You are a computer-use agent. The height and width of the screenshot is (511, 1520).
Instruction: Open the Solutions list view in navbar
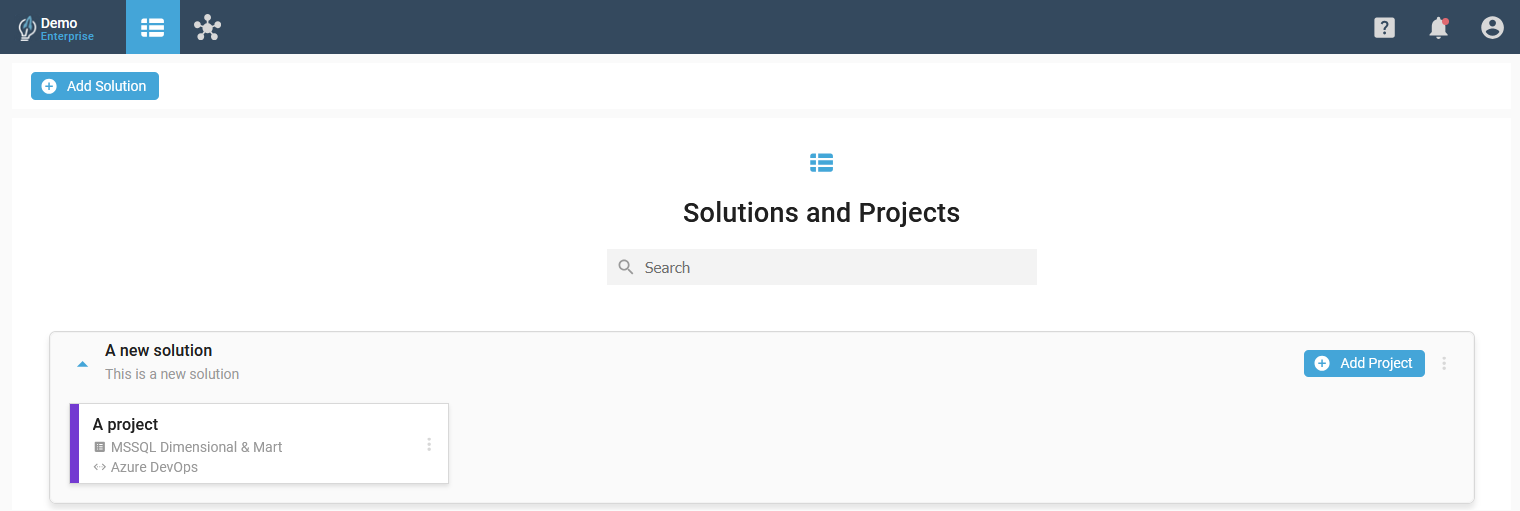[153, 27]
